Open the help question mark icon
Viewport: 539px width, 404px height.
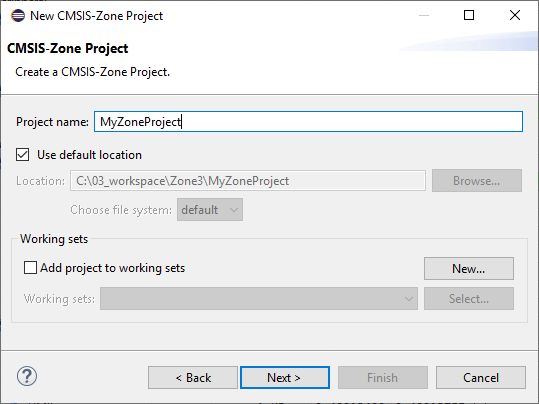pos(27,376)
